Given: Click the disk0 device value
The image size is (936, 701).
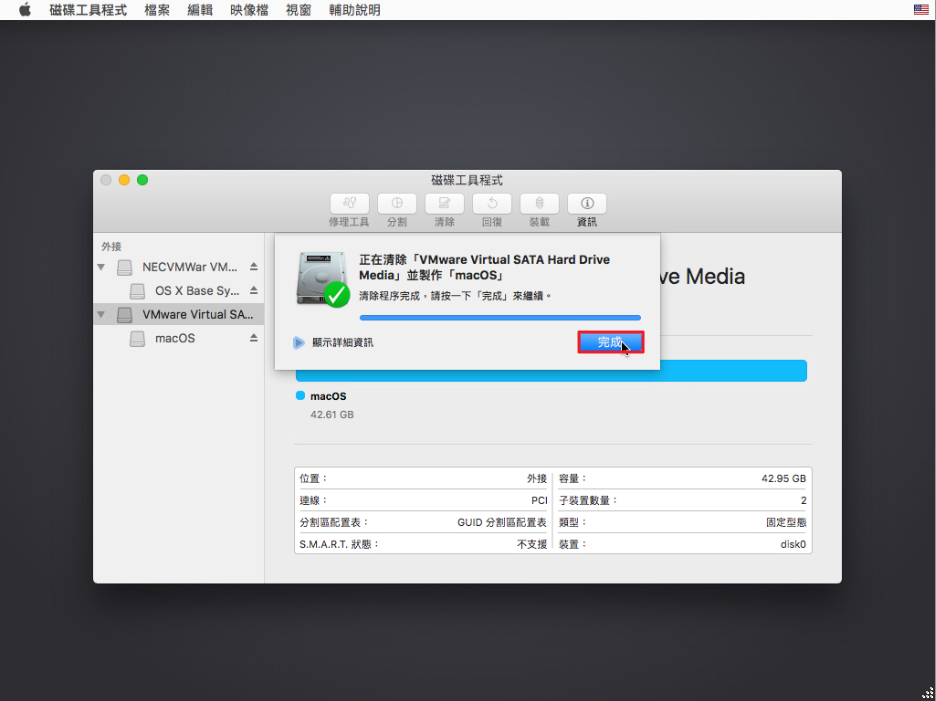Looking at the screenshot, I should tap(793, 545).
